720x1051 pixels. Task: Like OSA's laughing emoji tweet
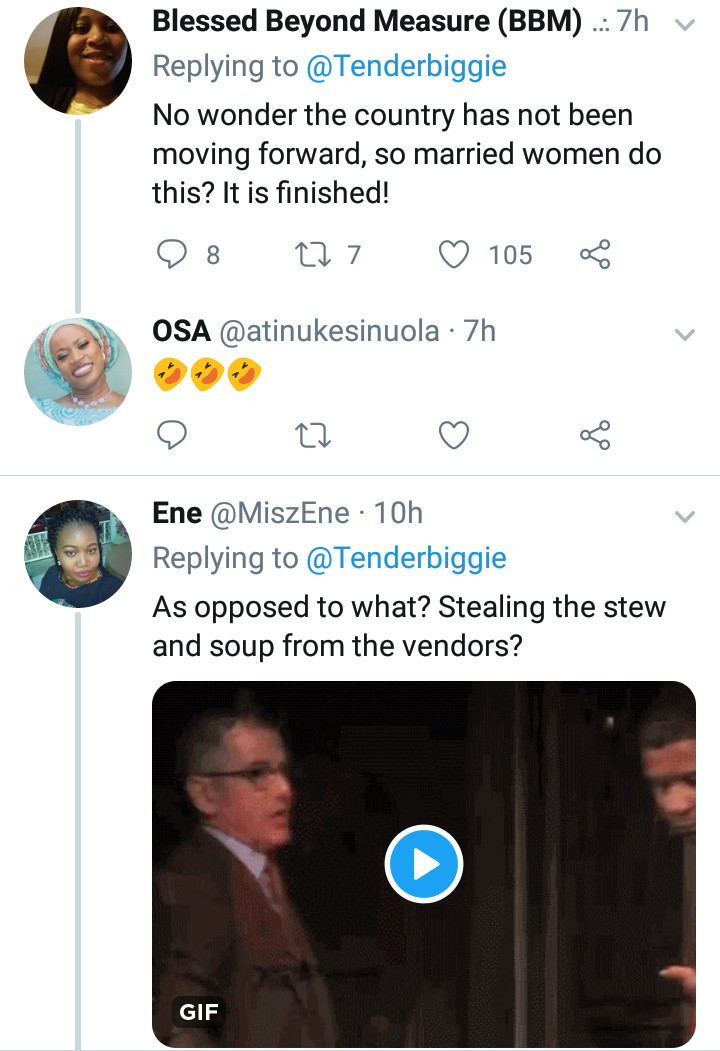point(454,434)
